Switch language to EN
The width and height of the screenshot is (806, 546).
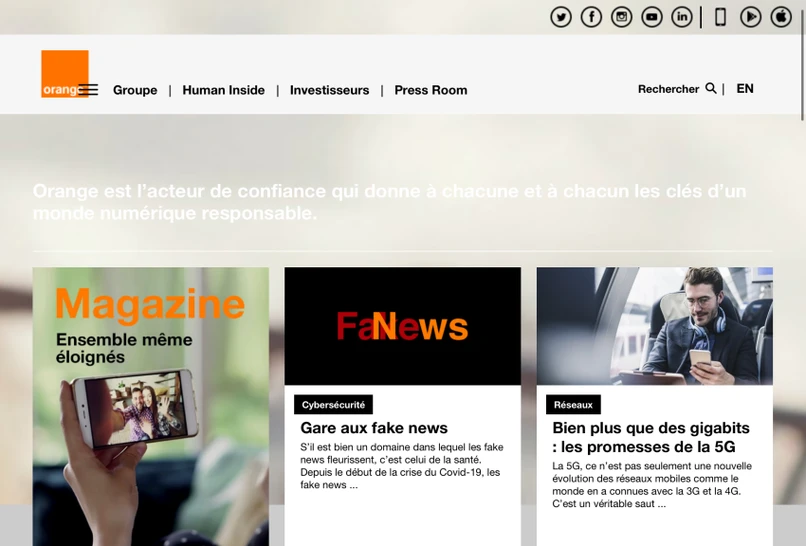click(745, 88)
